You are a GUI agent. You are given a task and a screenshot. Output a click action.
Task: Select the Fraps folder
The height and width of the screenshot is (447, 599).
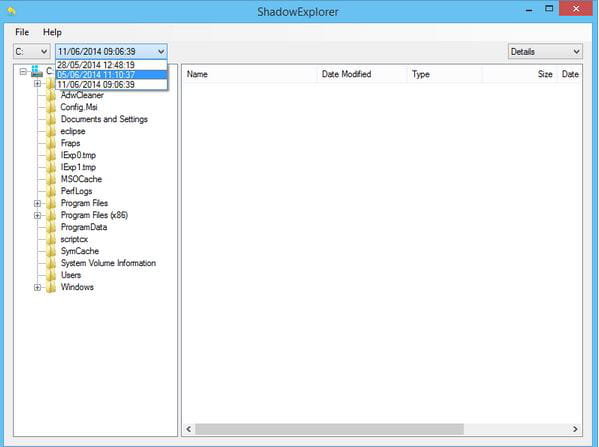[70, 143]
